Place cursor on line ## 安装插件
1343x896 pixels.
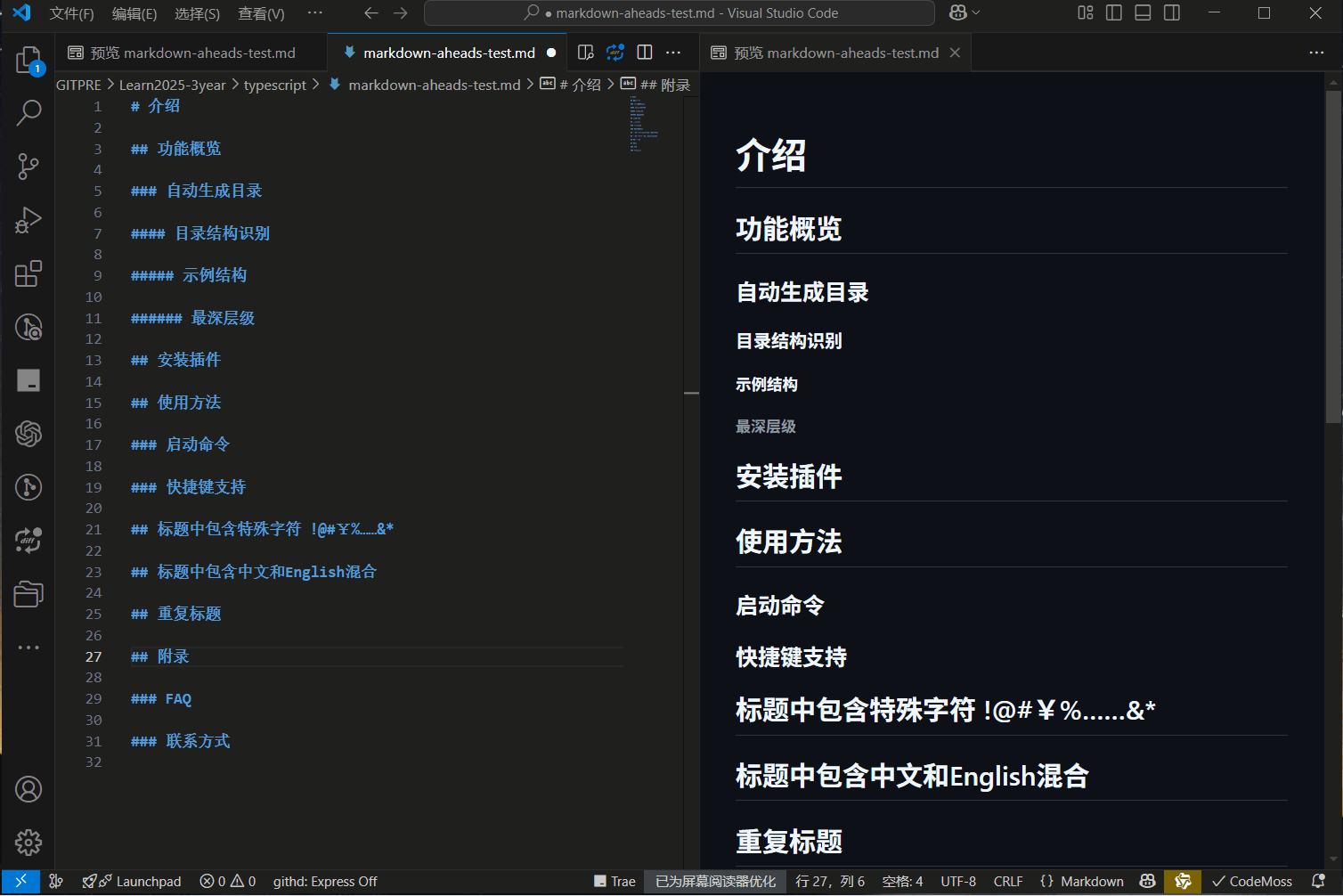pyautogui.click(x=175, y=360)
